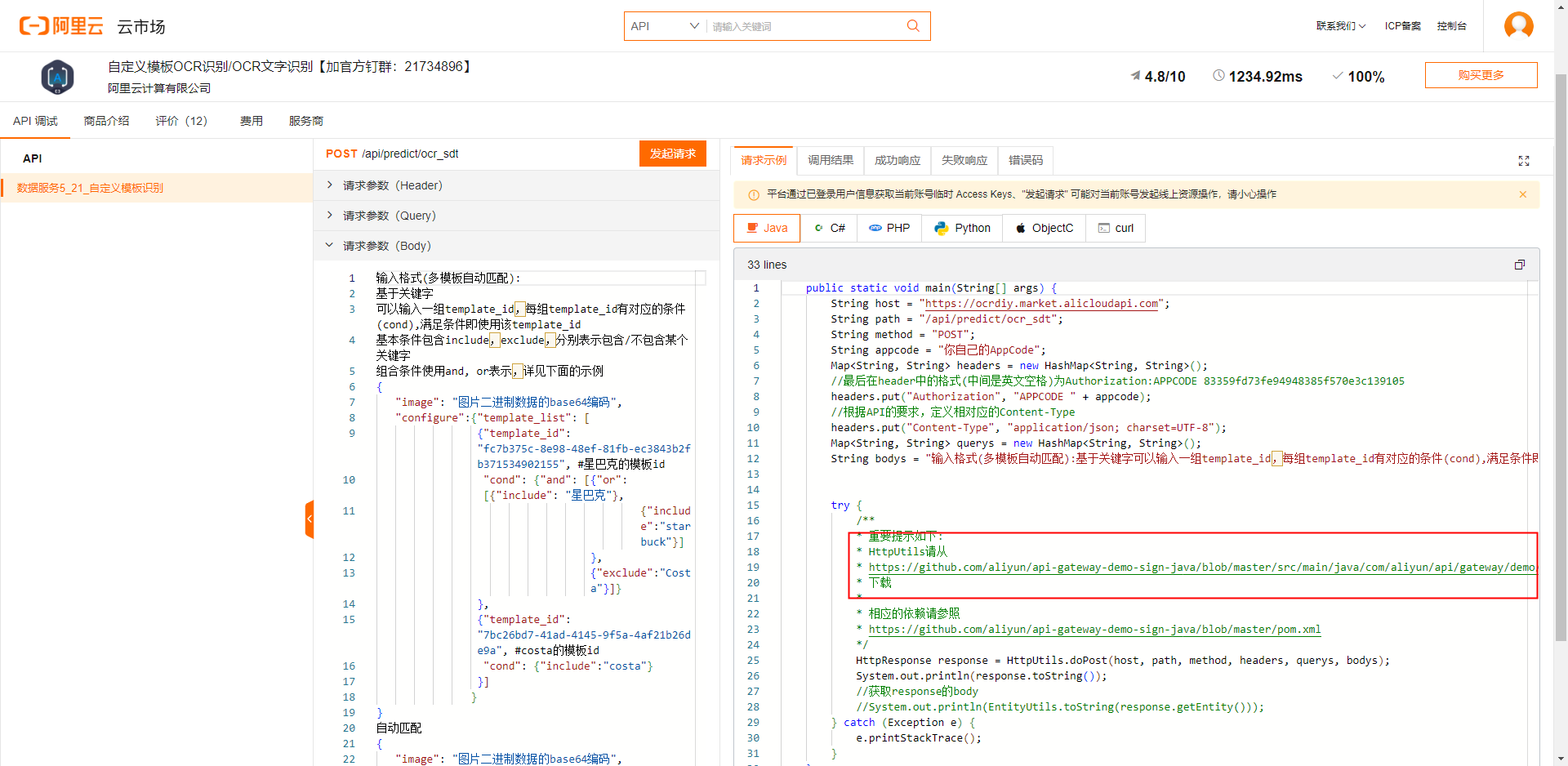Switch to API 调试 tab
Viewport: 1568px width, 766px height.
(35, 121)
